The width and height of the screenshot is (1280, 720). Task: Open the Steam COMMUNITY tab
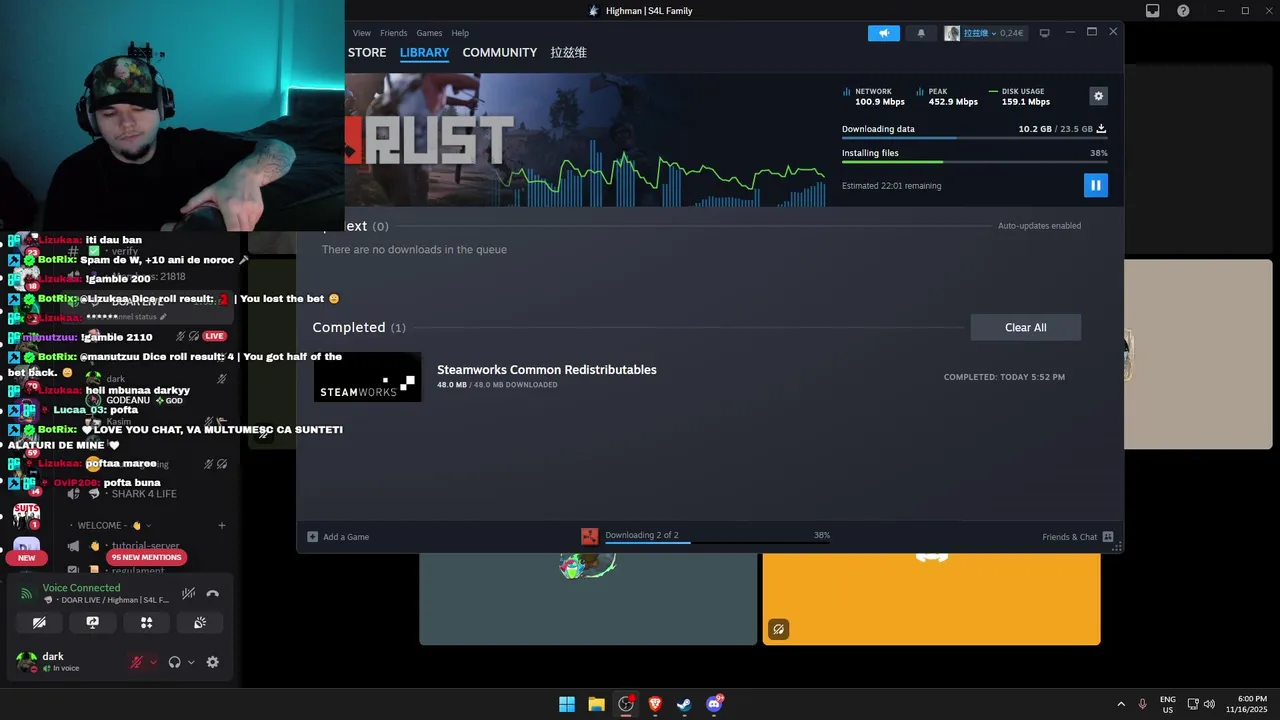[500, 52]
